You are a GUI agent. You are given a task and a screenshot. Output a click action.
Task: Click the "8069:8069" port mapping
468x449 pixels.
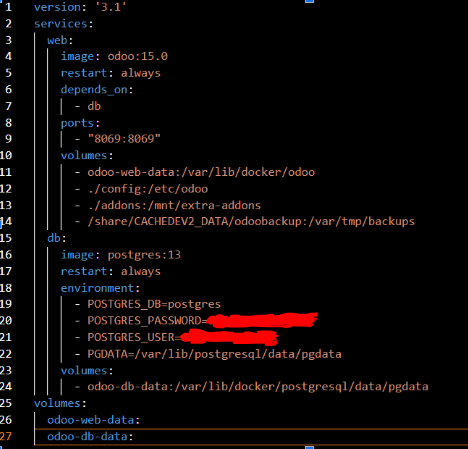(124, 139)
